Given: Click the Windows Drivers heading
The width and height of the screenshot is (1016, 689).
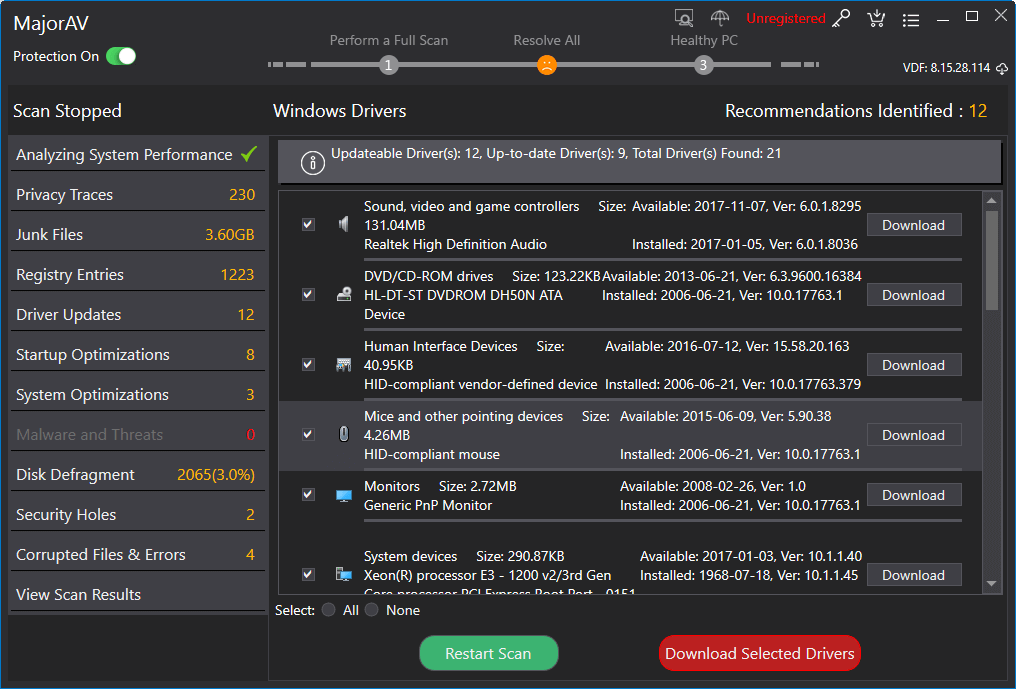Looking at the screenshot, I should click(340, 111).
